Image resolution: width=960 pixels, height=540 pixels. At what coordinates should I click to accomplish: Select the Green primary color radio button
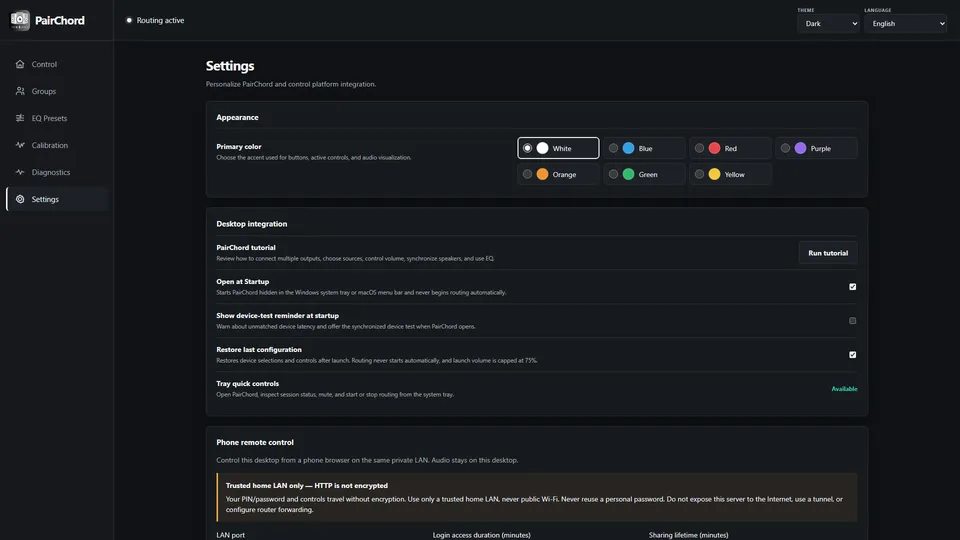(x=613, y=174)
